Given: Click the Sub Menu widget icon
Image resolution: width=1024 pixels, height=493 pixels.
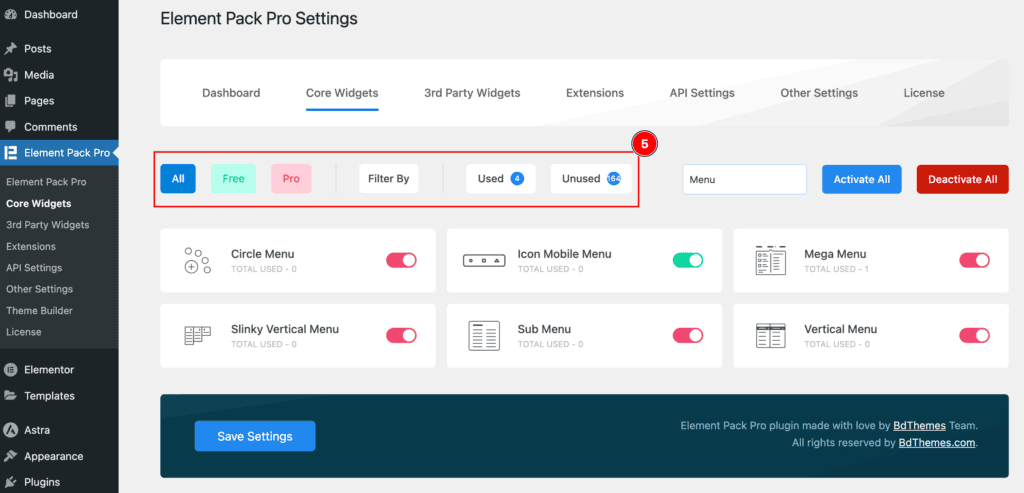Looking at the screenshot, I should click(x=484, y=336).
